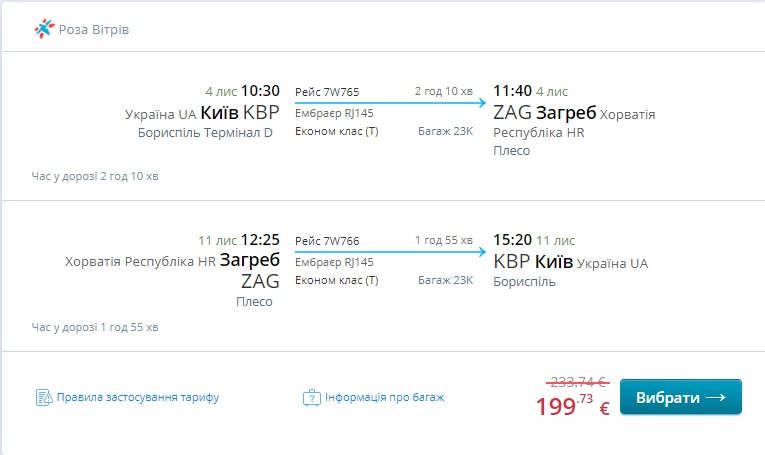The width and height of the screenshot is (765, 455).
Task: Click the 10:30 departure time
Action: click(260, 90)
